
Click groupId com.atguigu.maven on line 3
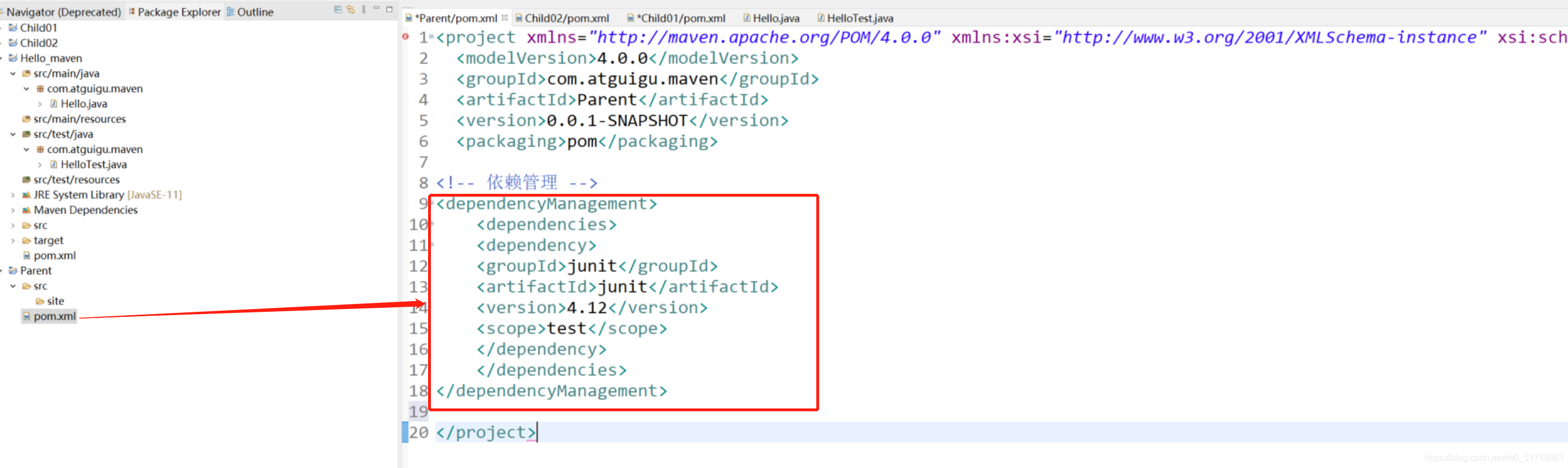pyautogui.click(x=633, y=79)
